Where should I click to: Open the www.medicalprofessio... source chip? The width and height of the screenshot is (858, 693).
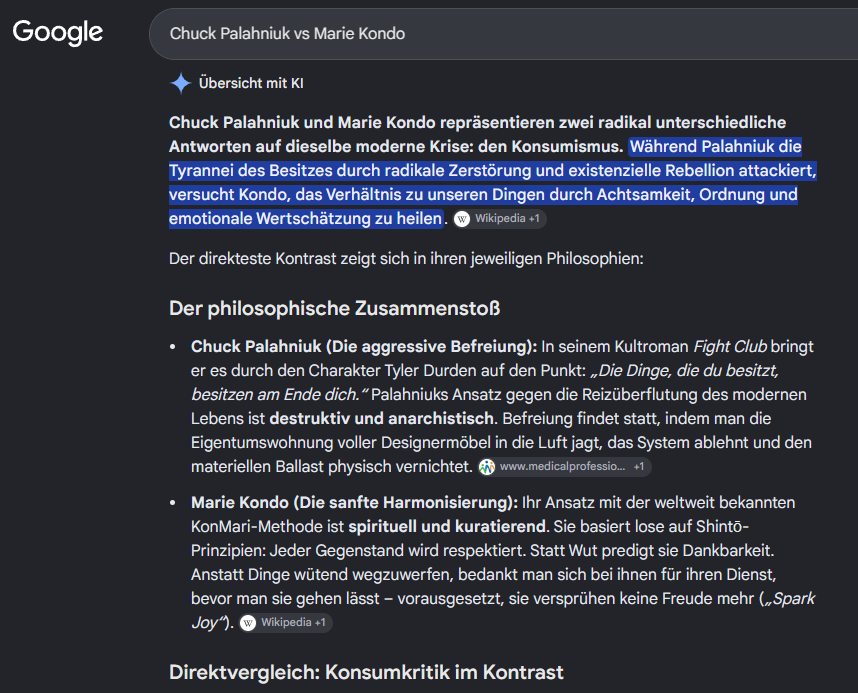point(564,467)
